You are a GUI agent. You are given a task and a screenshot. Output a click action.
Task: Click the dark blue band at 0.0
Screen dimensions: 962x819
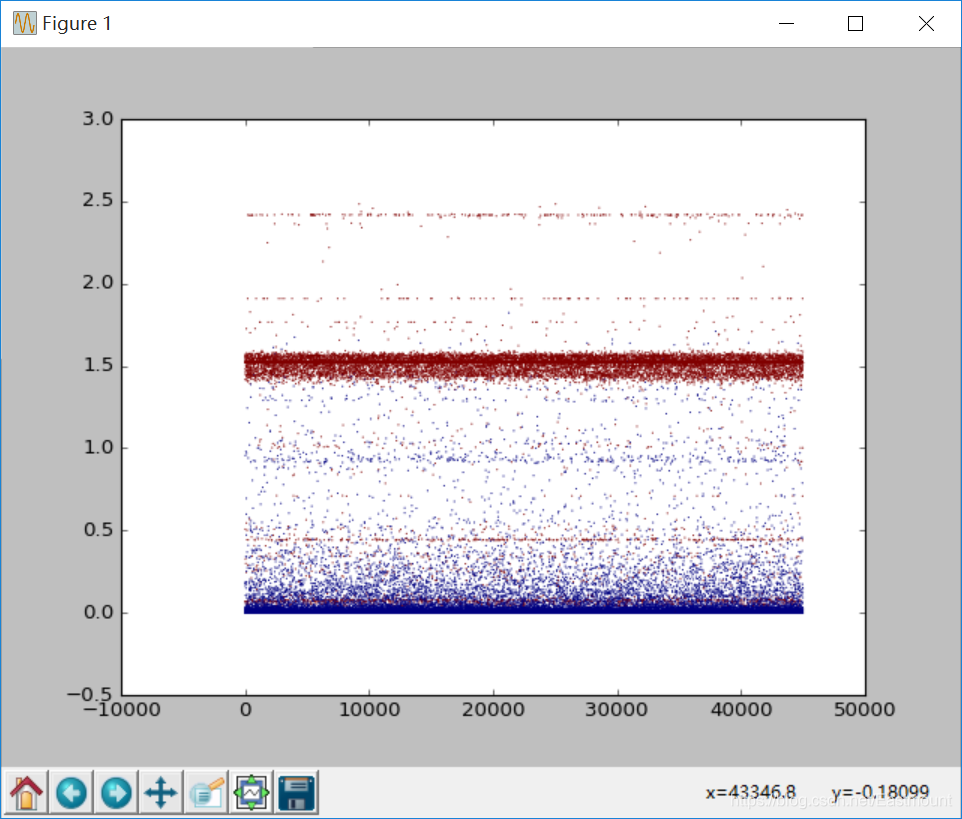click(x=524, y=608)
